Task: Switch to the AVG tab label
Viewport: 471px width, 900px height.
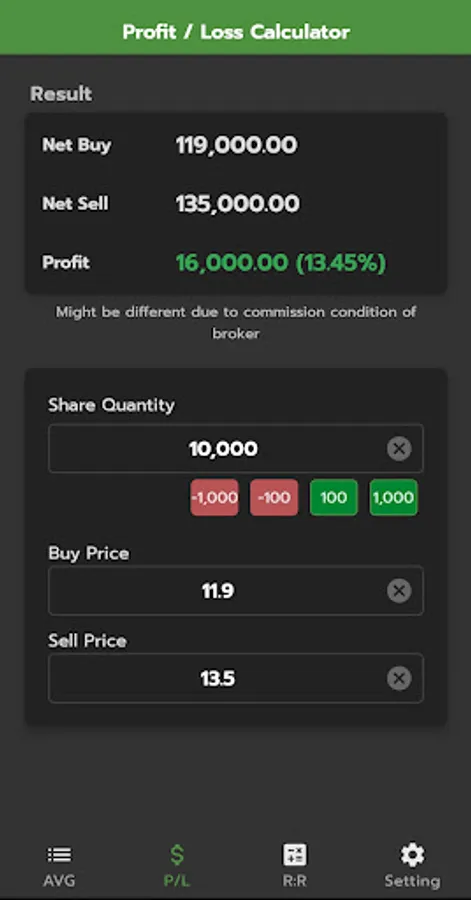Action: tap(59, 881)
